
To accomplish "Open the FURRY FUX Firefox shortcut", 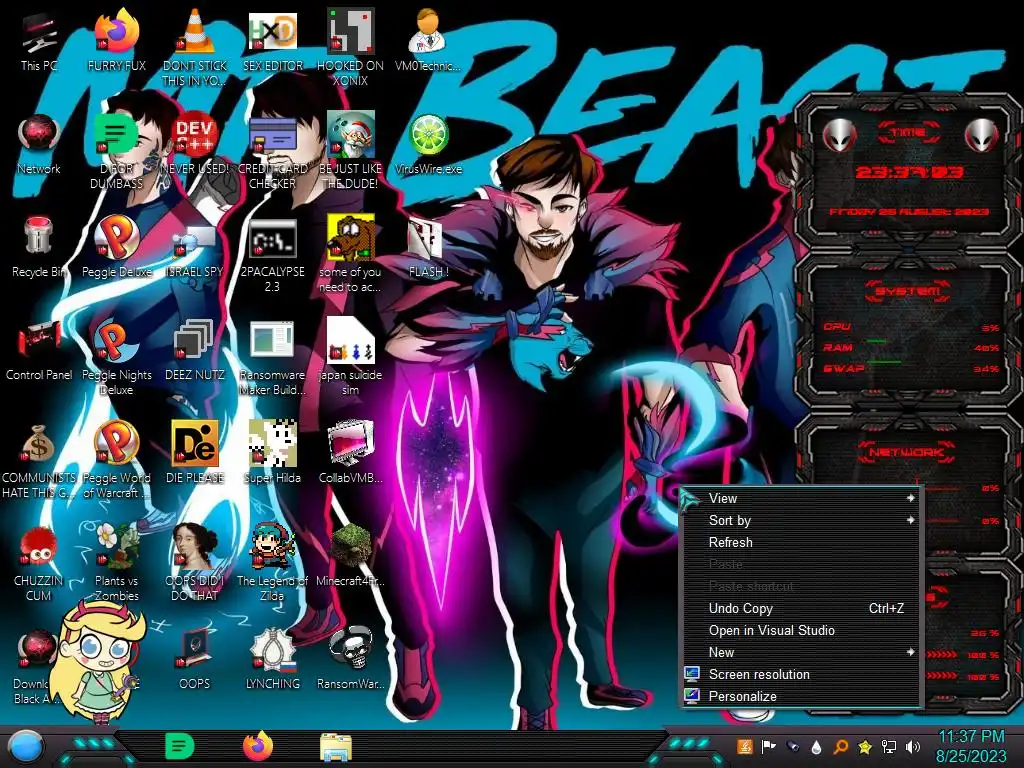I will (117, 41).
